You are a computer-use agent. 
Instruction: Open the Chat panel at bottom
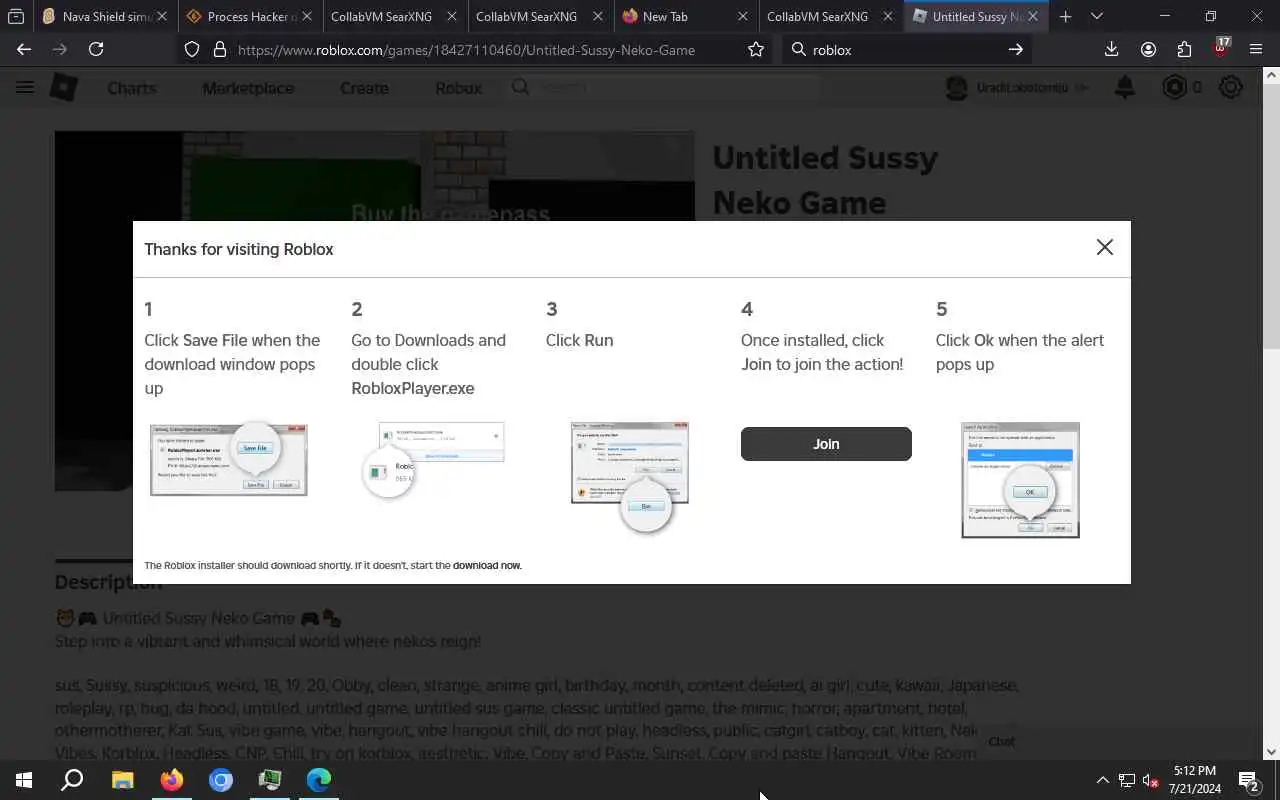(x=1001, y=742)
